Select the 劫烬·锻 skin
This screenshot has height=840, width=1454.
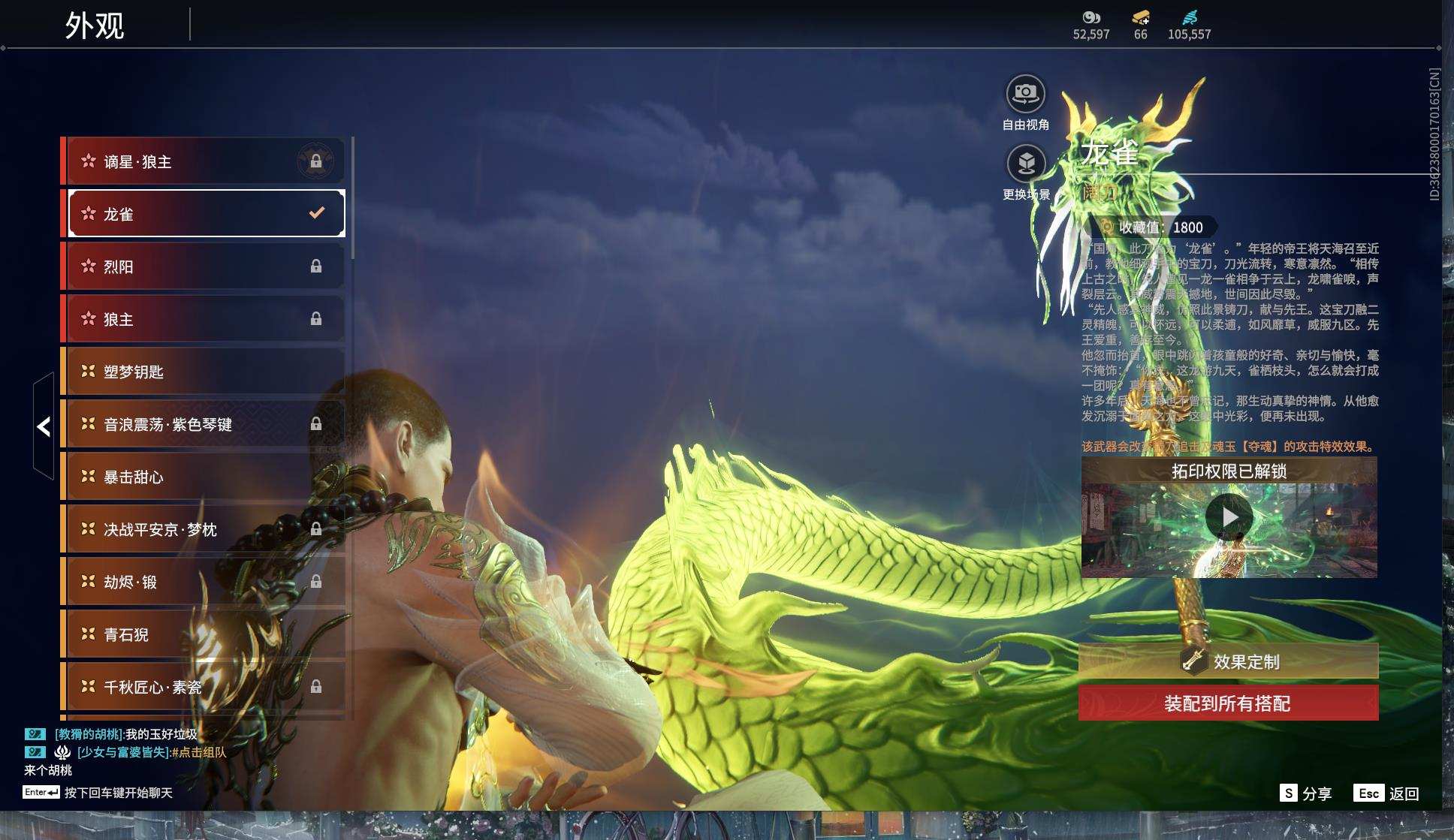click(x=203, y=582)
